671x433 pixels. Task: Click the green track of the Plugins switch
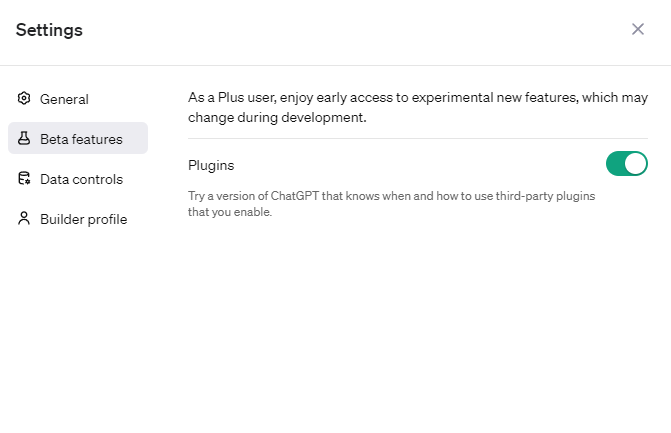tap(616, 164)
